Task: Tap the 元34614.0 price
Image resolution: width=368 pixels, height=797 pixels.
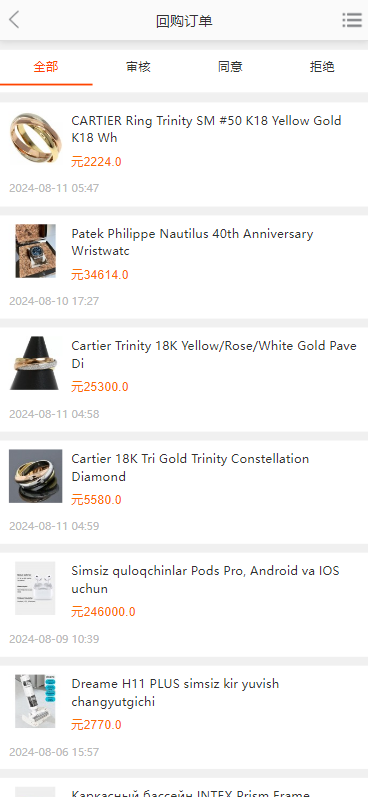Action: (x=100, y=275)
